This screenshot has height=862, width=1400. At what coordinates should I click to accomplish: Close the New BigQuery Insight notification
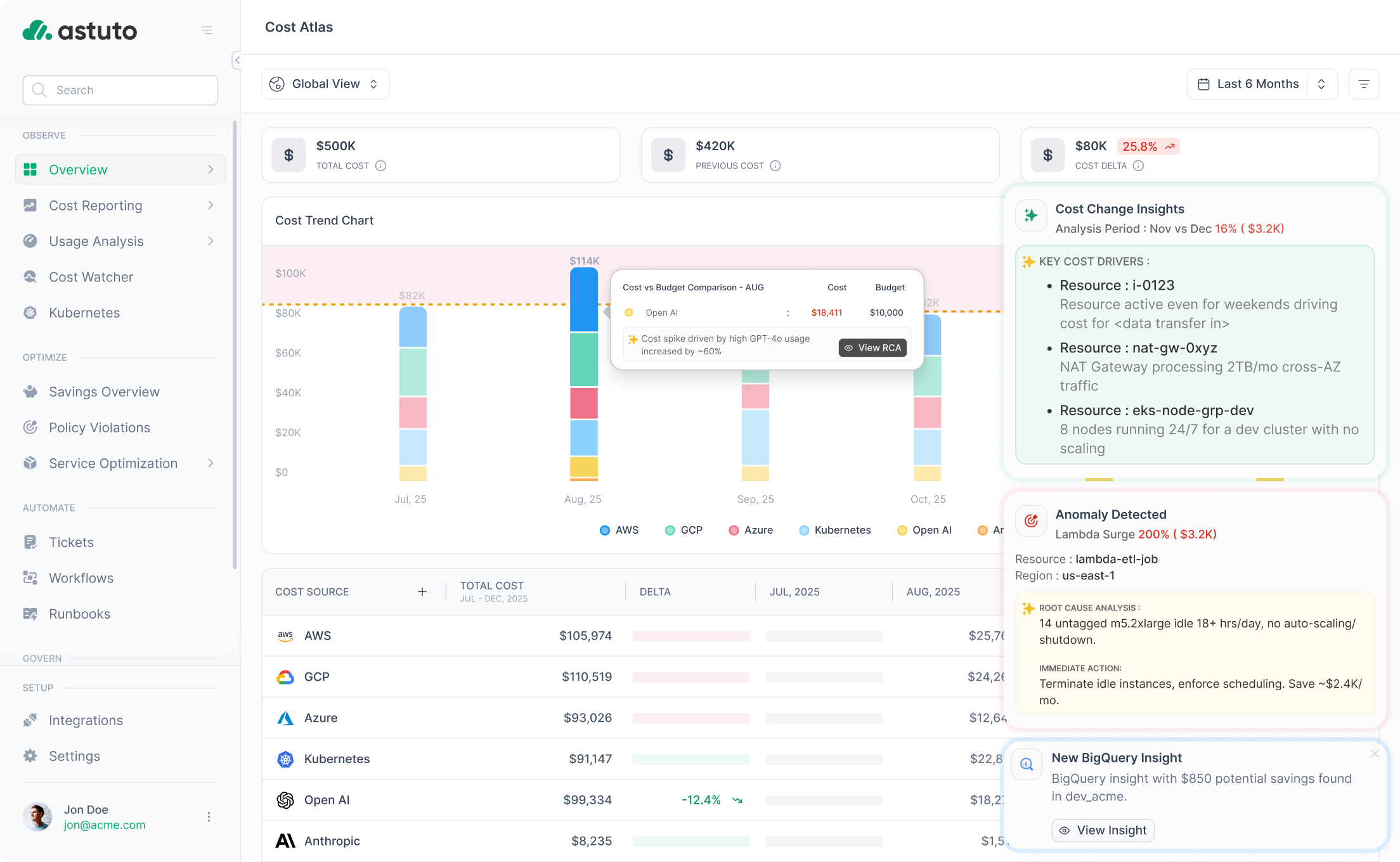pyautogui.click(x=1375, y=754)
